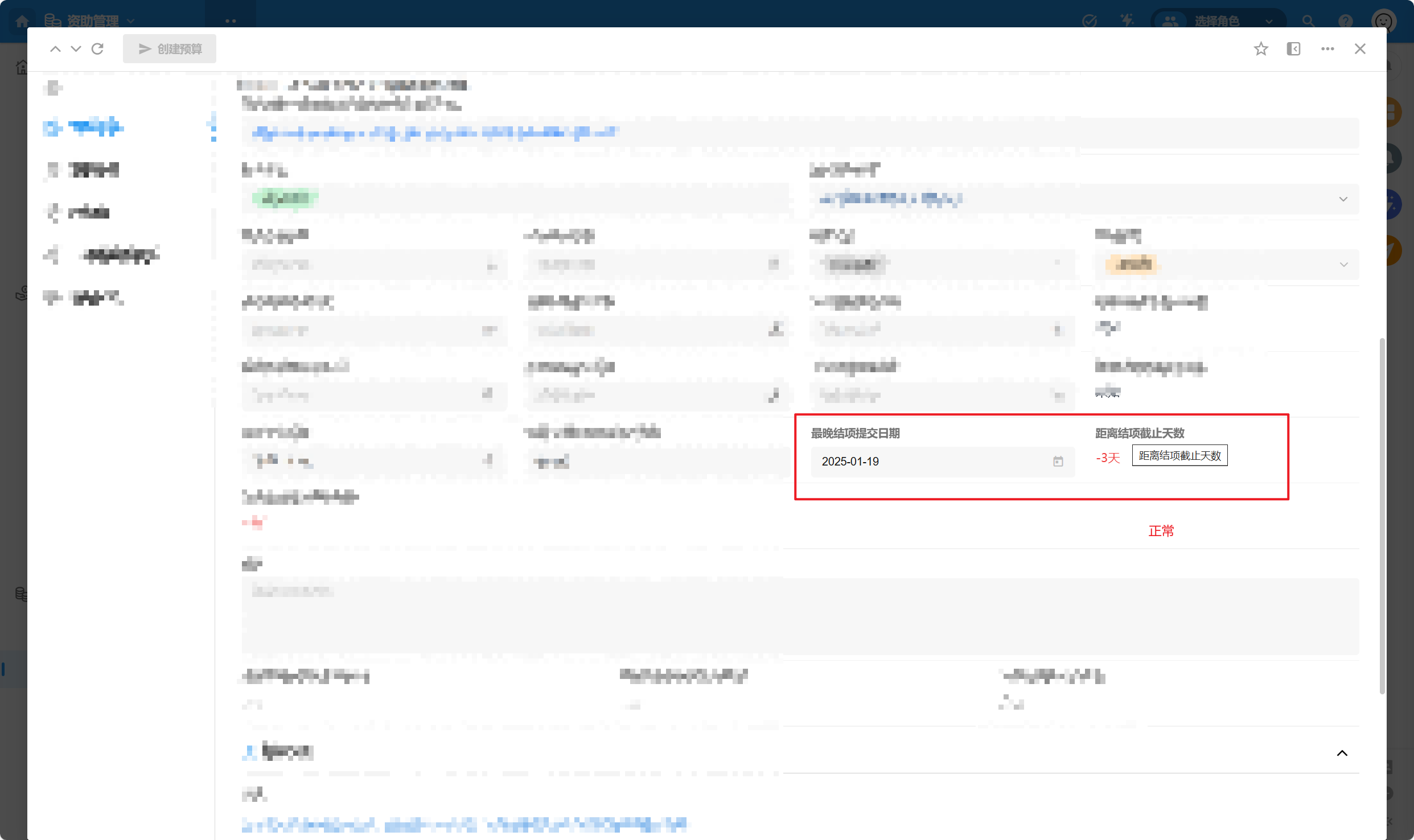Click the next record down arrow
Screen dimensions: 1414x840
[x=76, y=49]
